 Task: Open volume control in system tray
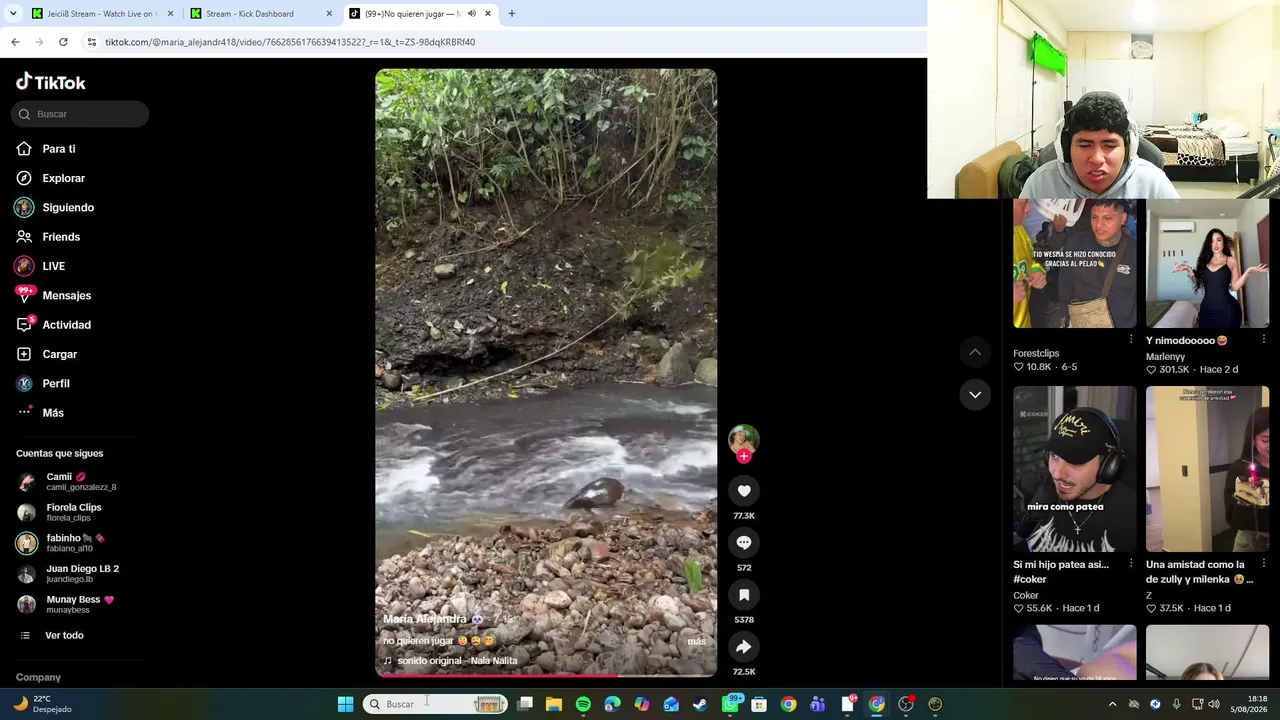click(x=1215, y=704)
